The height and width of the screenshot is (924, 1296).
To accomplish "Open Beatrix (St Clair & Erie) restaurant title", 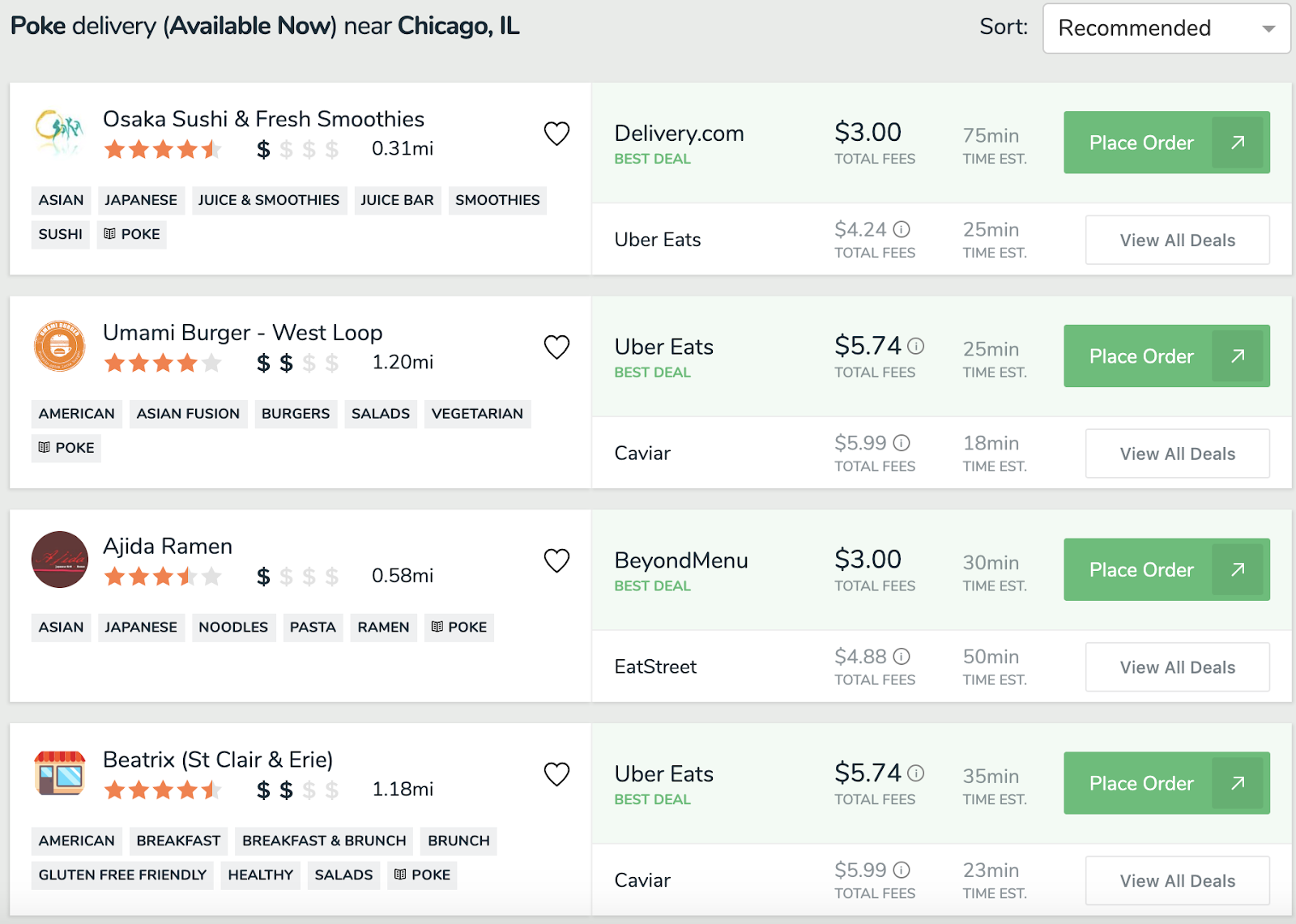I will click(218, 760).
